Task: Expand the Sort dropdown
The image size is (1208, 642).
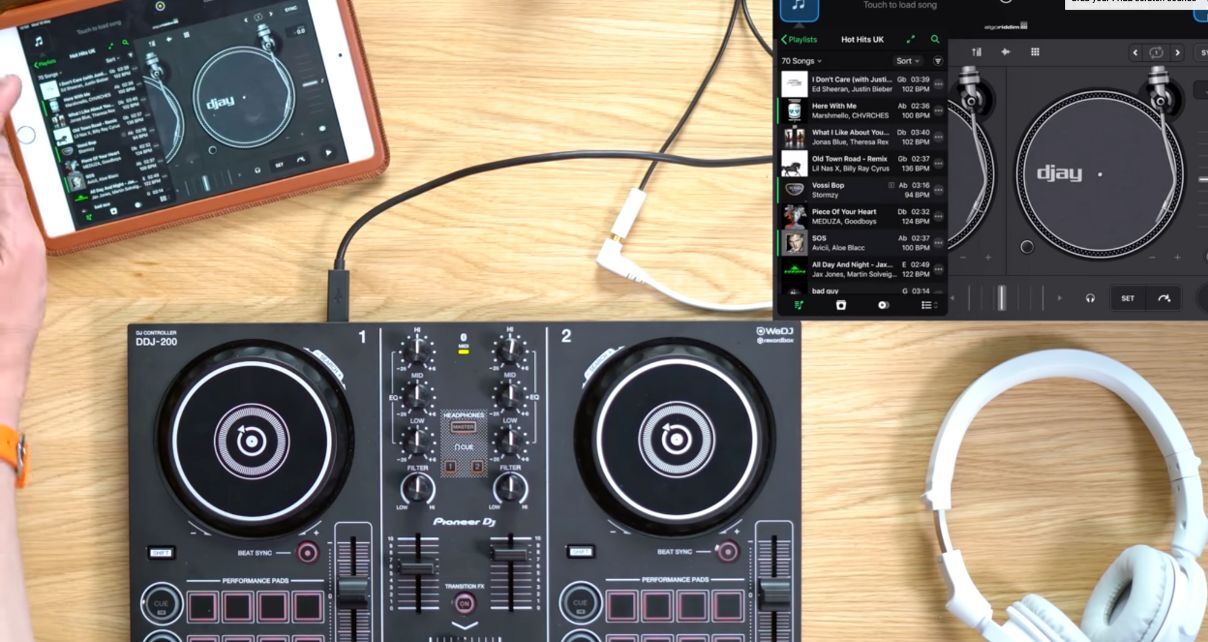Action: point(907,61)
